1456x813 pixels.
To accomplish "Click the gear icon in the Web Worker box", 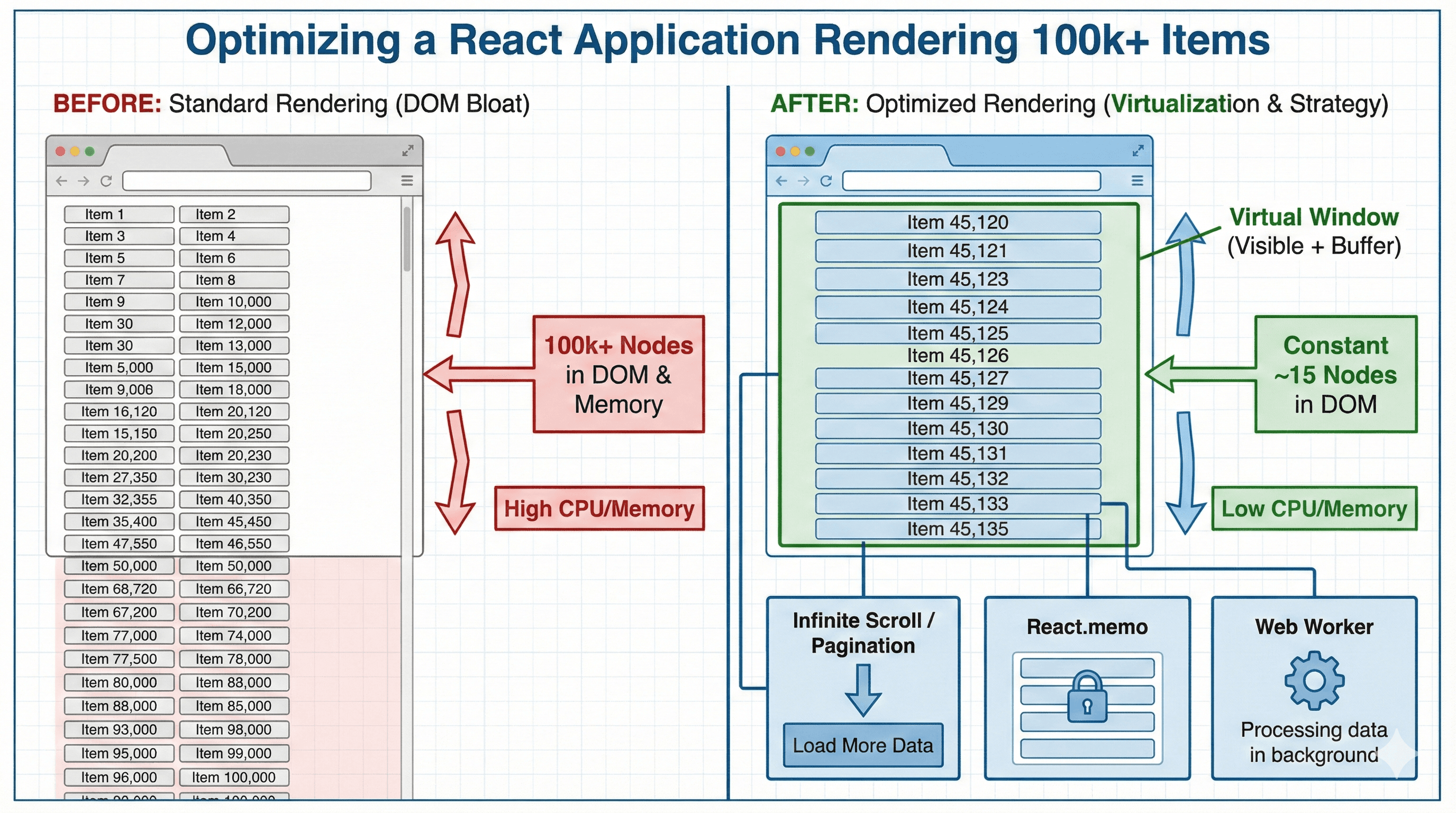I will 1316,681.
